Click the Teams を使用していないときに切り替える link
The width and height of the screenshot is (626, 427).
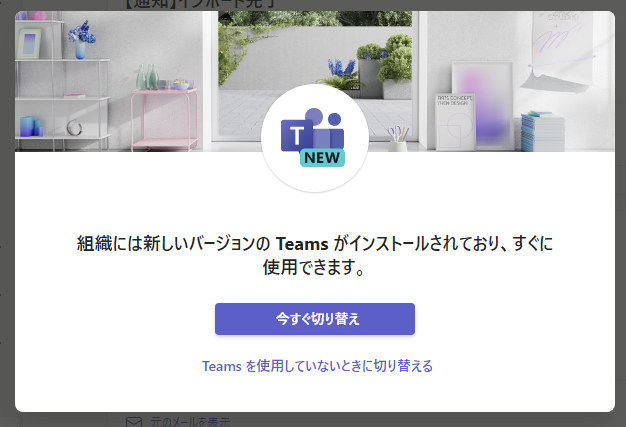click(317, 366)
